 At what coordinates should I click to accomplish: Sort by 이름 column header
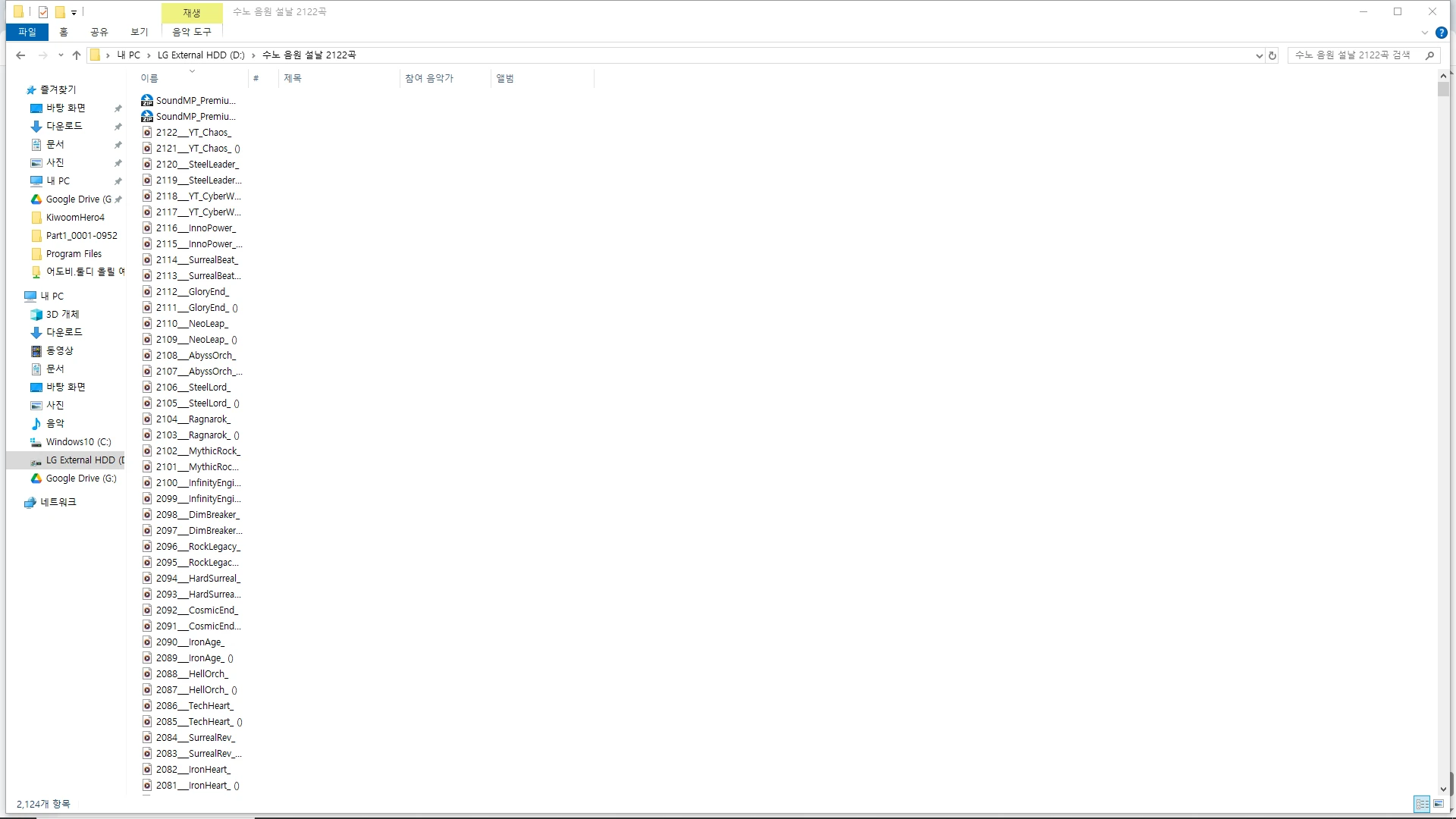click(149, 79)
